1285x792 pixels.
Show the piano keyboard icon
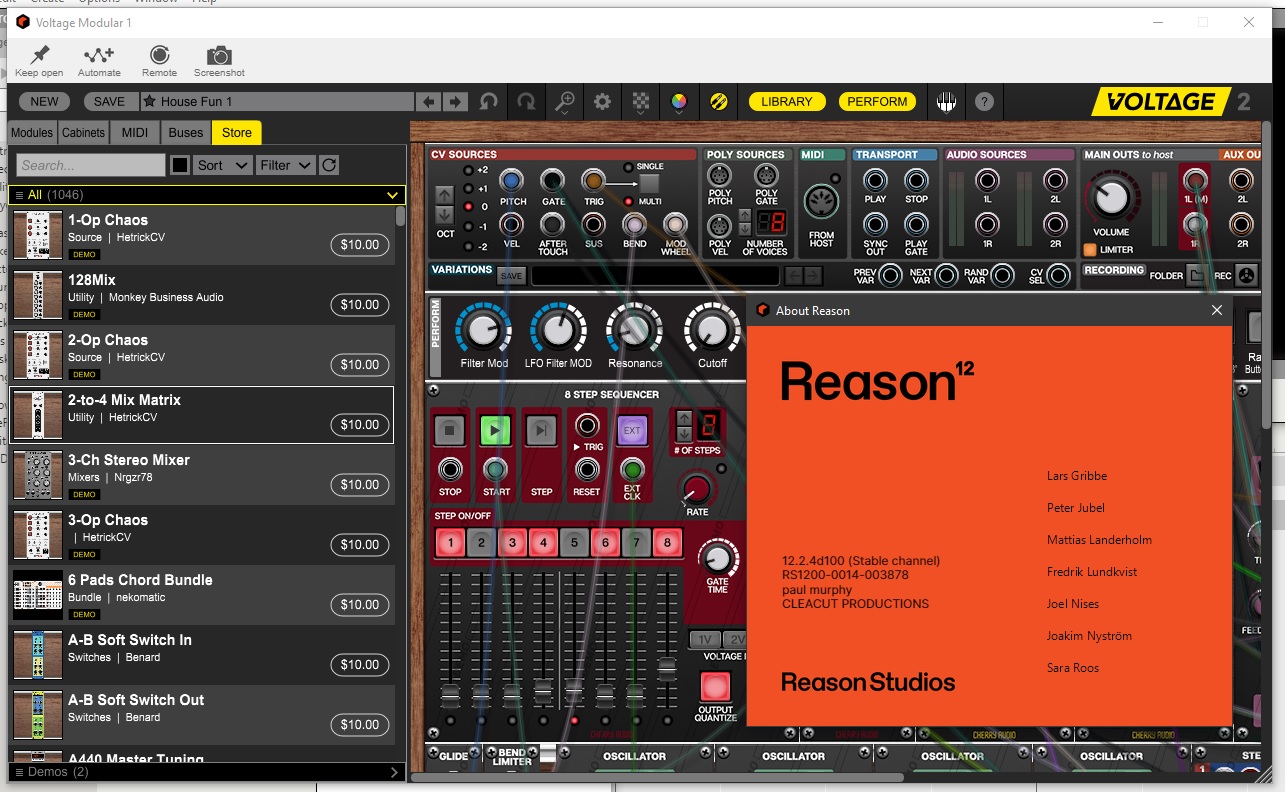[946, 101]
